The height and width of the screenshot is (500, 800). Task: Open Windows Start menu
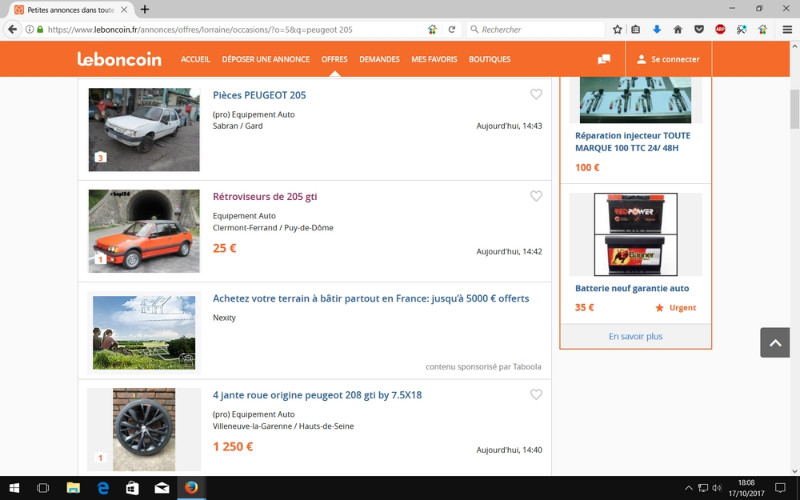point(14,488)
